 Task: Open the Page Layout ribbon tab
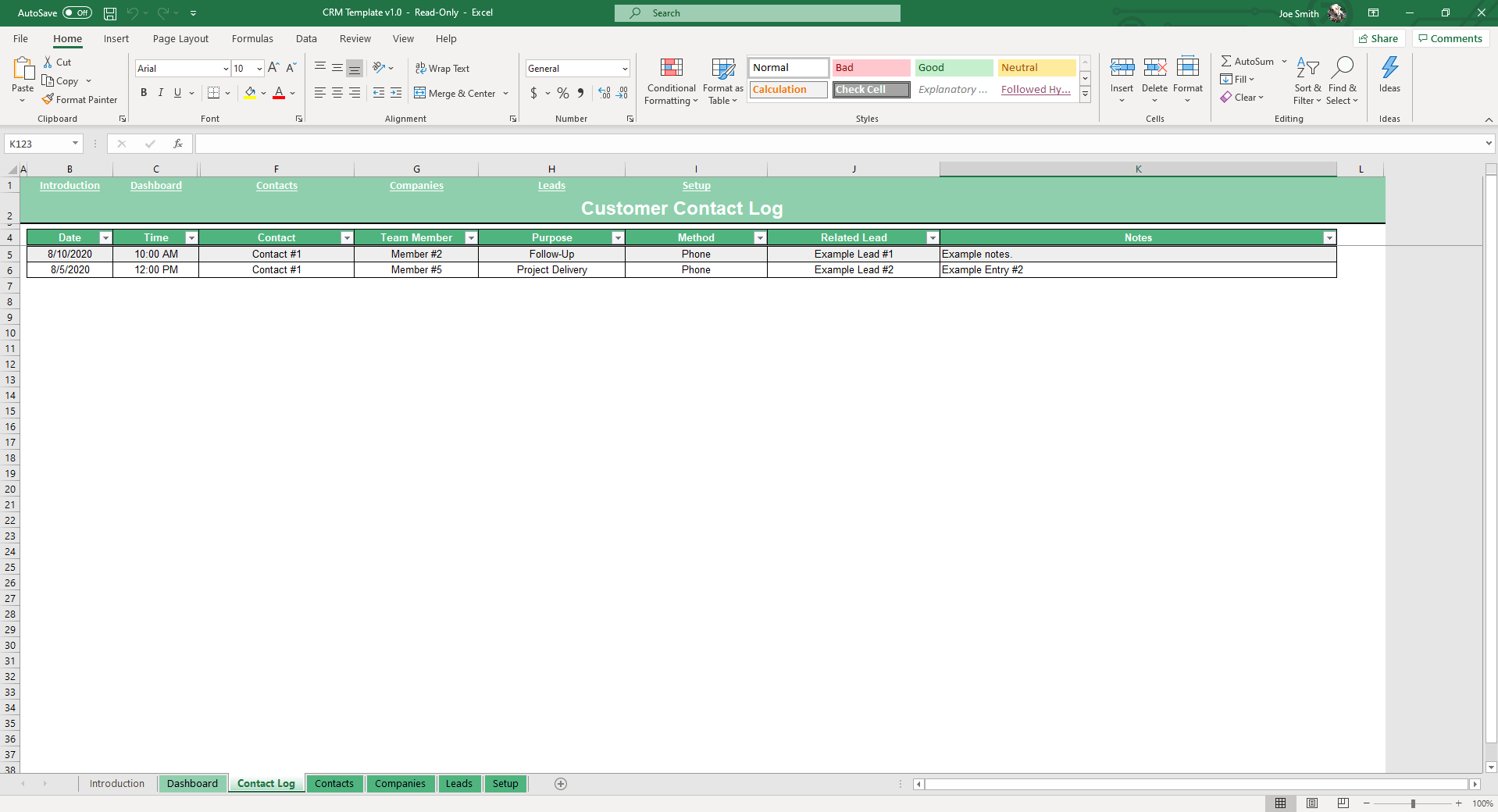pos(180,39)
